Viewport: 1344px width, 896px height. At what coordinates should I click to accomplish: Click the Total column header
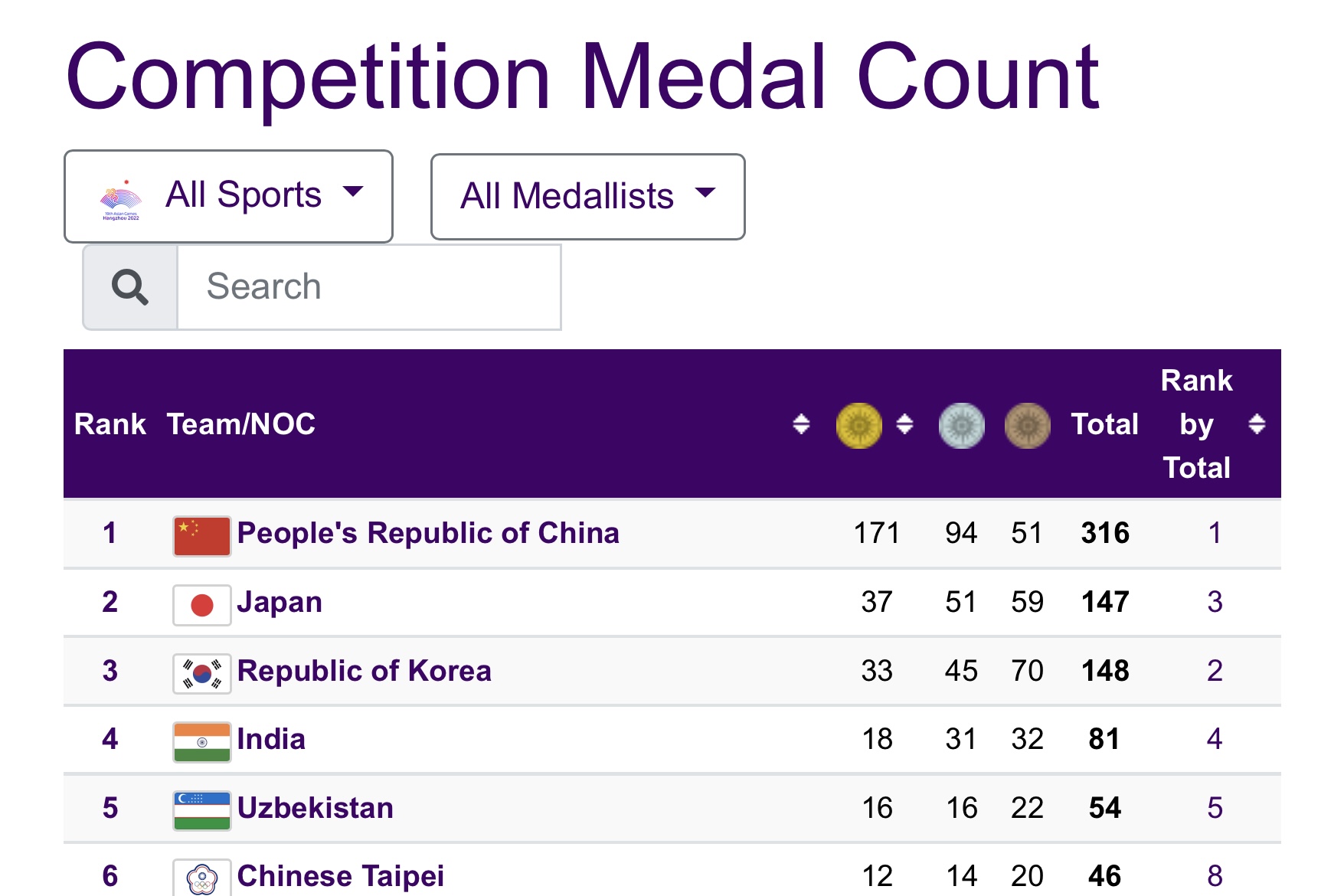tap(1104, 424)
